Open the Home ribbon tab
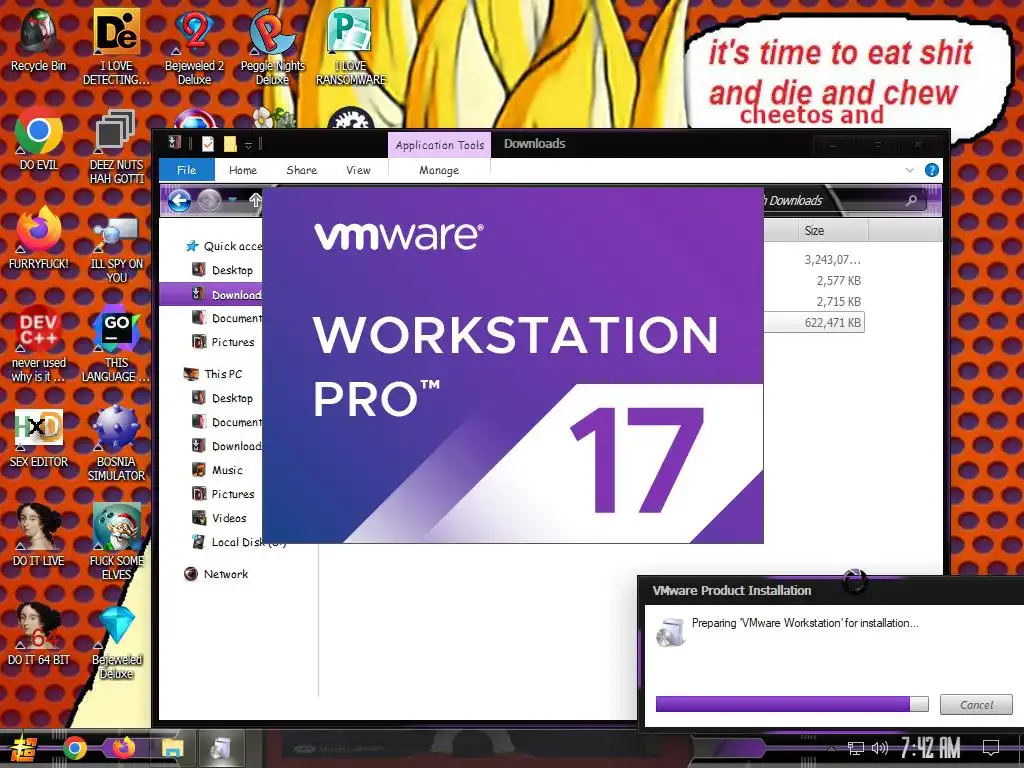 click(x=243, y=170)
